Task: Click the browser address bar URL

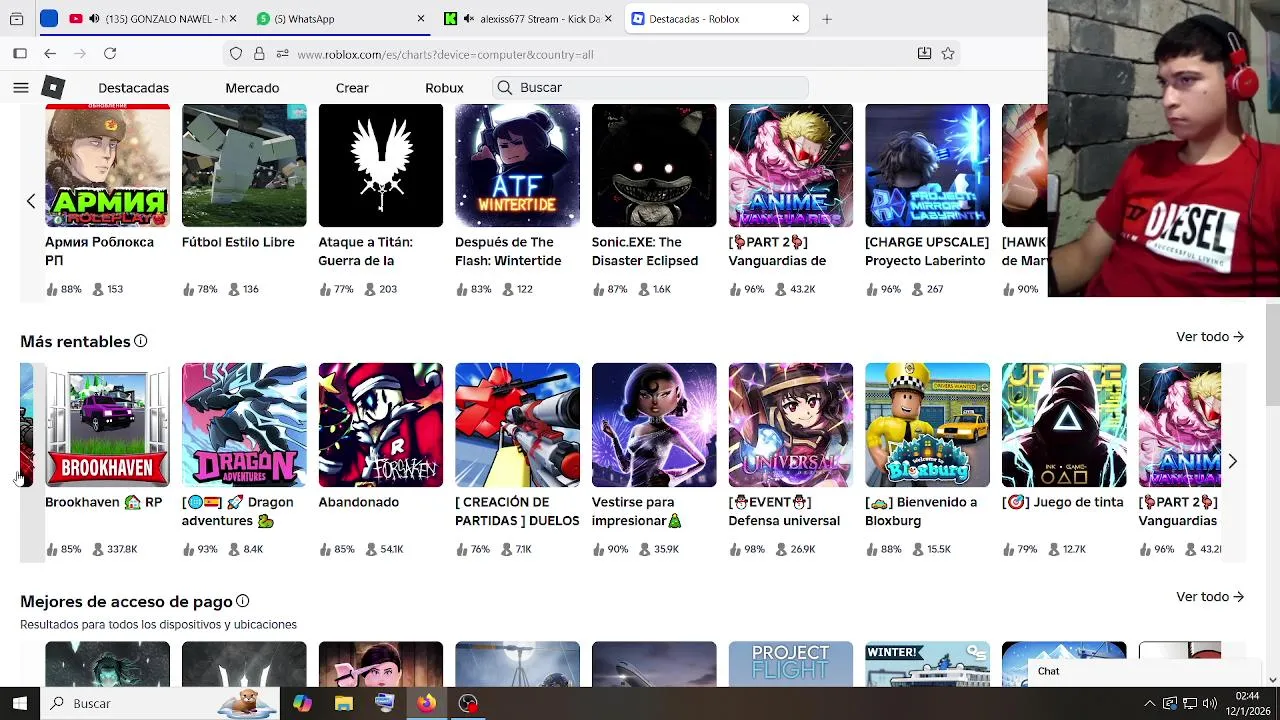Action: coord(445,54)
